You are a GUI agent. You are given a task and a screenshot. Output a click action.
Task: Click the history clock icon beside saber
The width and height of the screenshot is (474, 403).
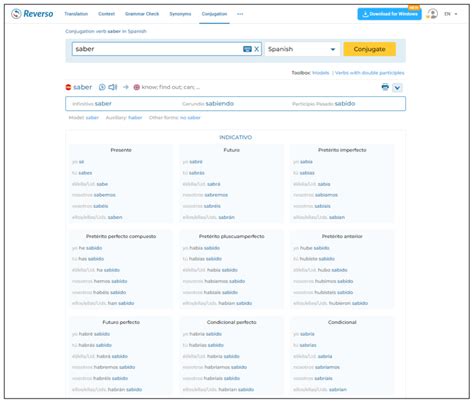(x=102, y=87)
